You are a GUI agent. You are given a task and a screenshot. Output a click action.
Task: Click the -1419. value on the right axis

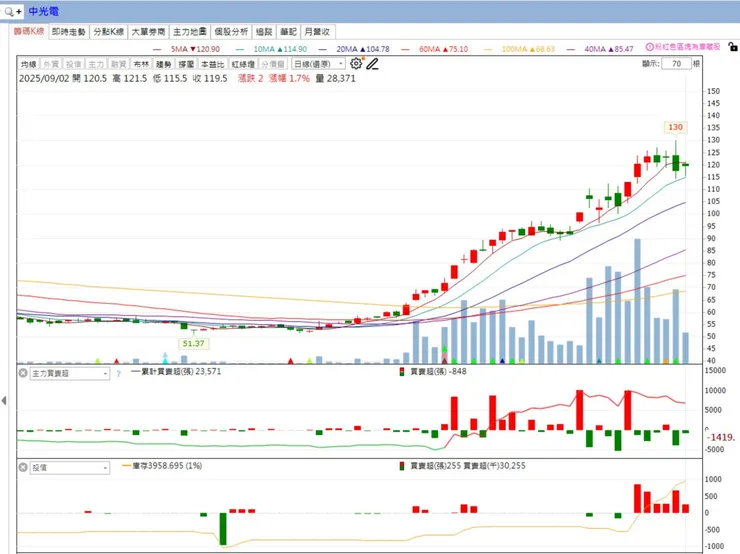(x=722, y=437)
